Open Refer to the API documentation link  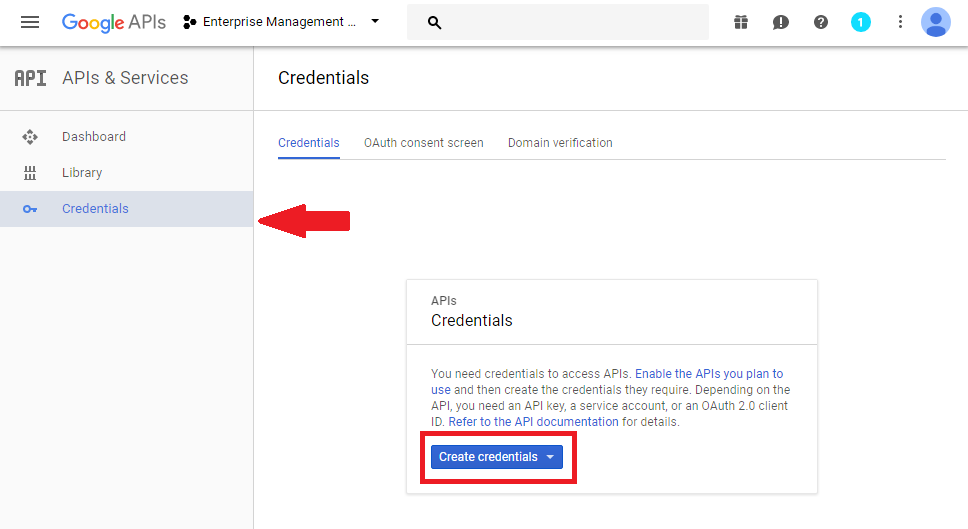point(533,422)
